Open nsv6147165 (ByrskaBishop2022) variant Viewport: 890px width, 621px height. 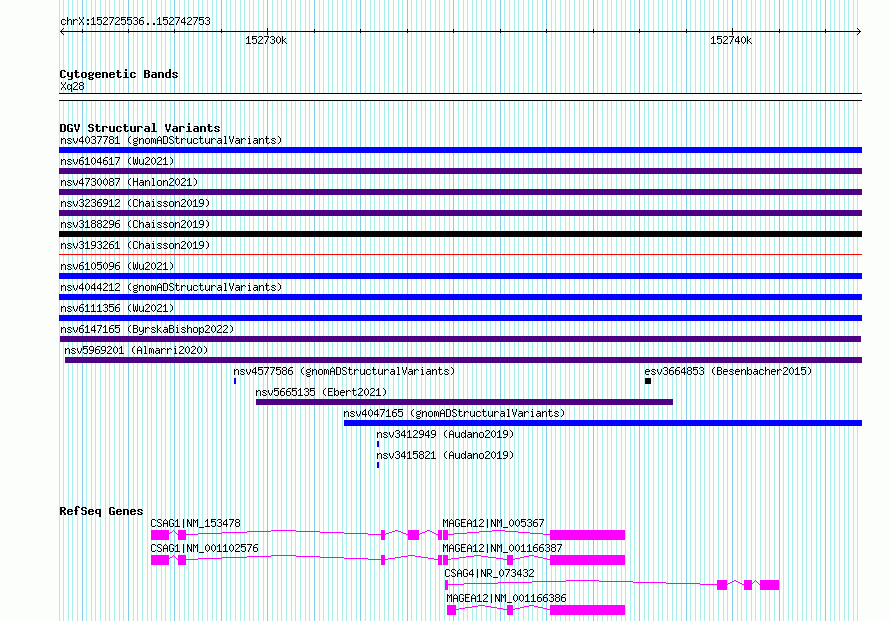coord(147,329)
